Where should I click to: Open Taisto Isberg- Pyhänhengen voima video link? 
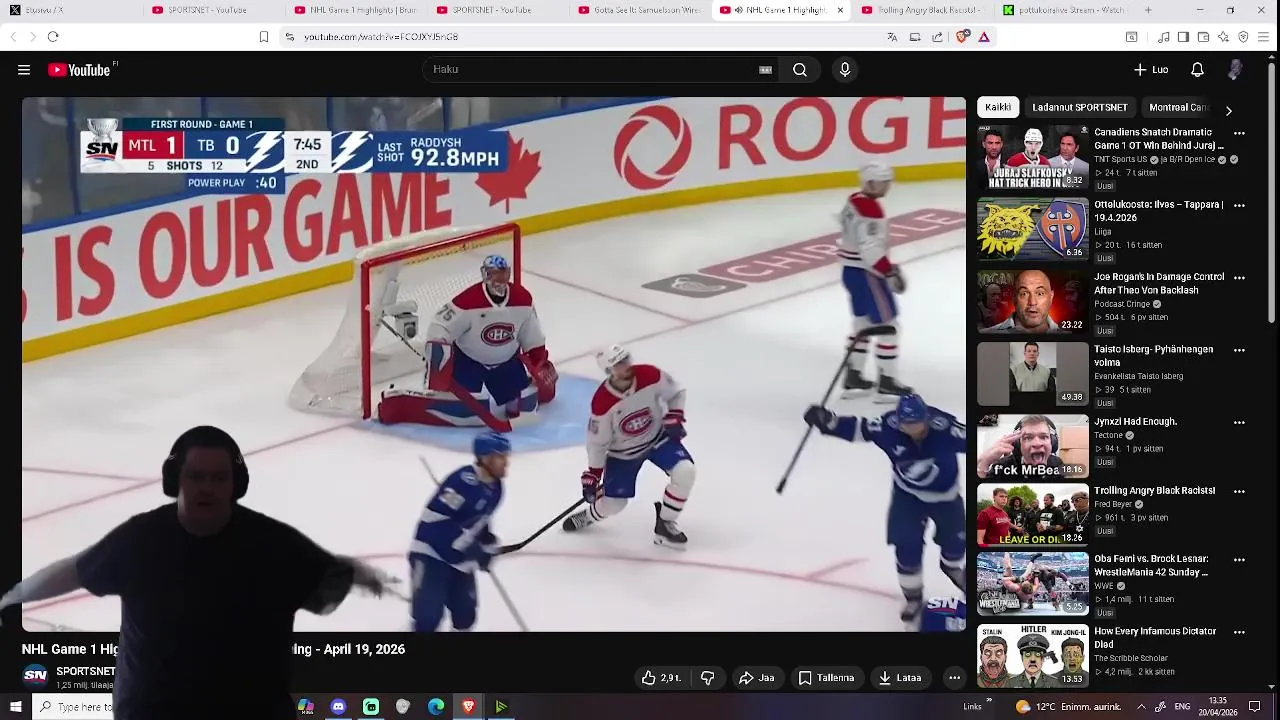[x=1154, y=356]
